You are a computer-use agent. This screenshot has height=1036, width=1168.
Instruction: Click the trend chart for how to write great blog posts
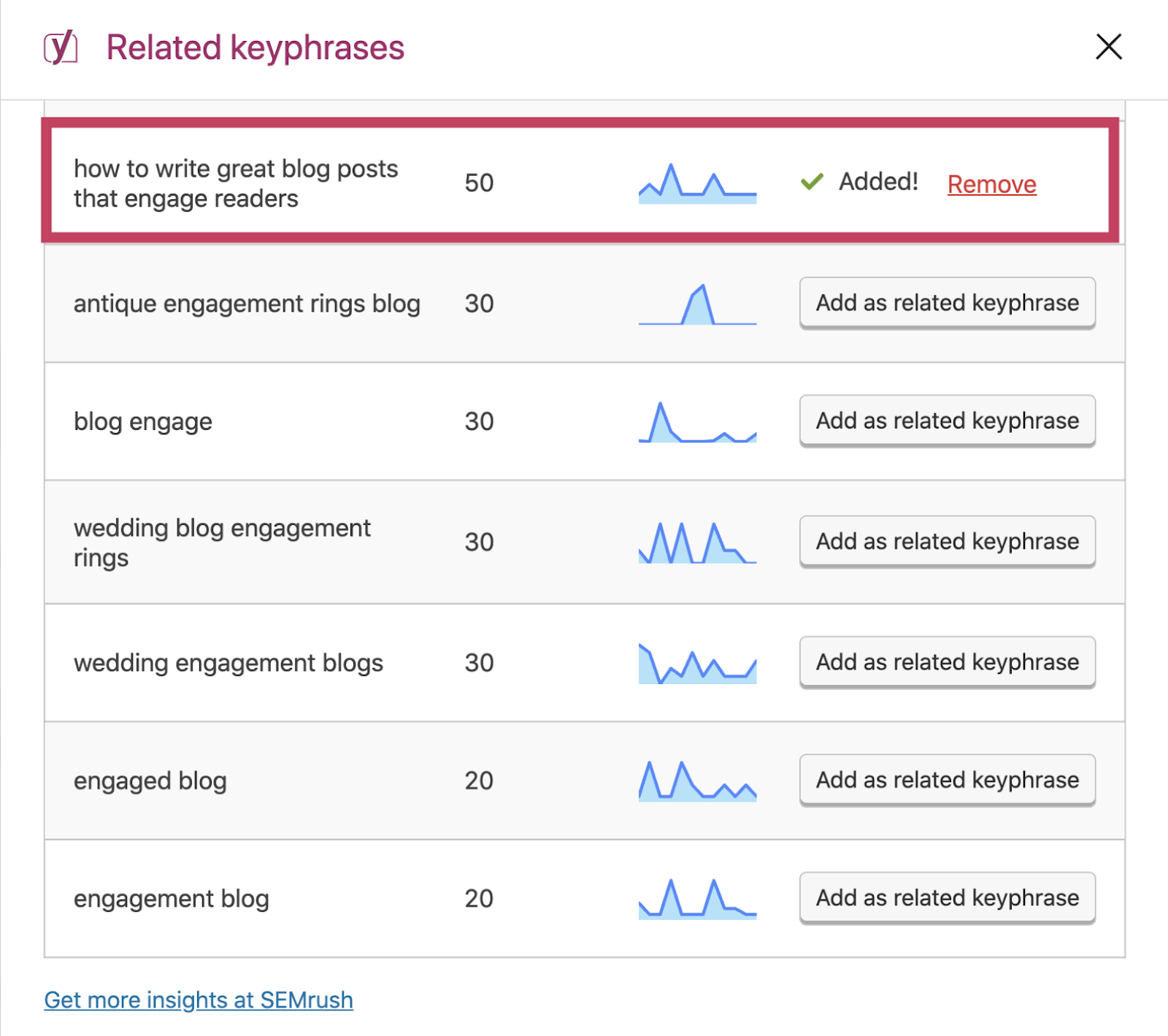click(x=697, y=184)
